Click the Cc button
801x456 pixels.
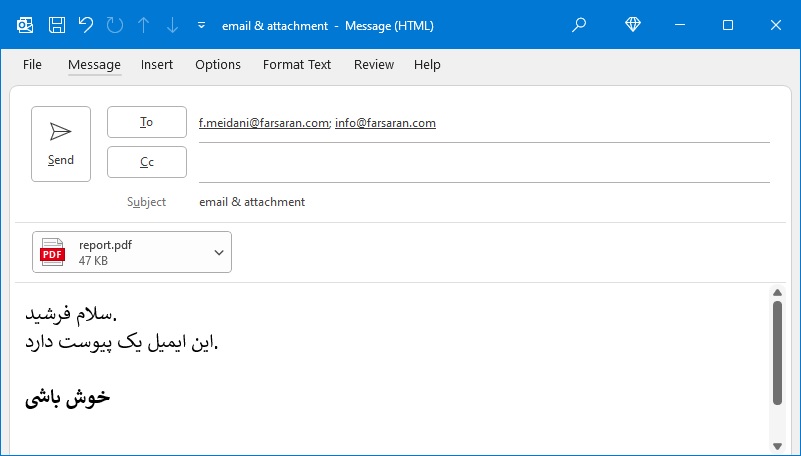pos(147,162)
